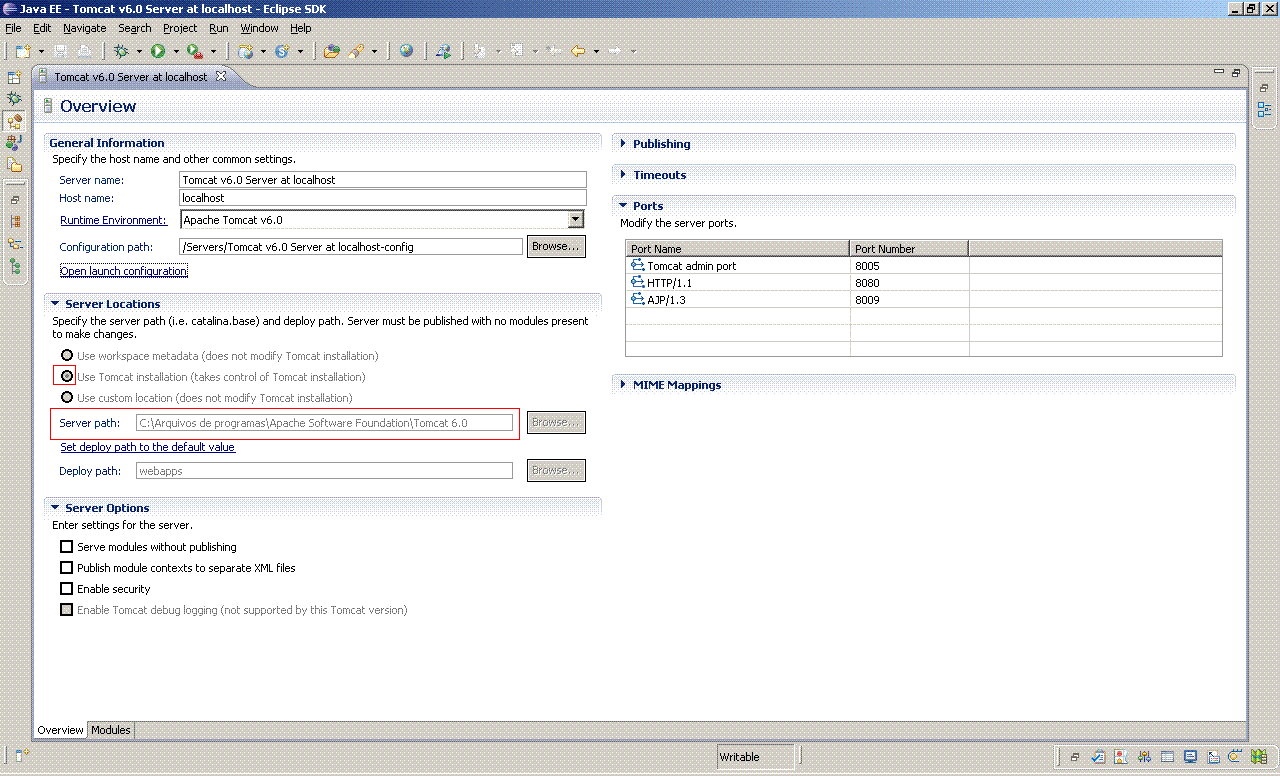Screen dimensions: 1280x776
Task: Toggle the Enable security checkbox
Action: [67, 589]
